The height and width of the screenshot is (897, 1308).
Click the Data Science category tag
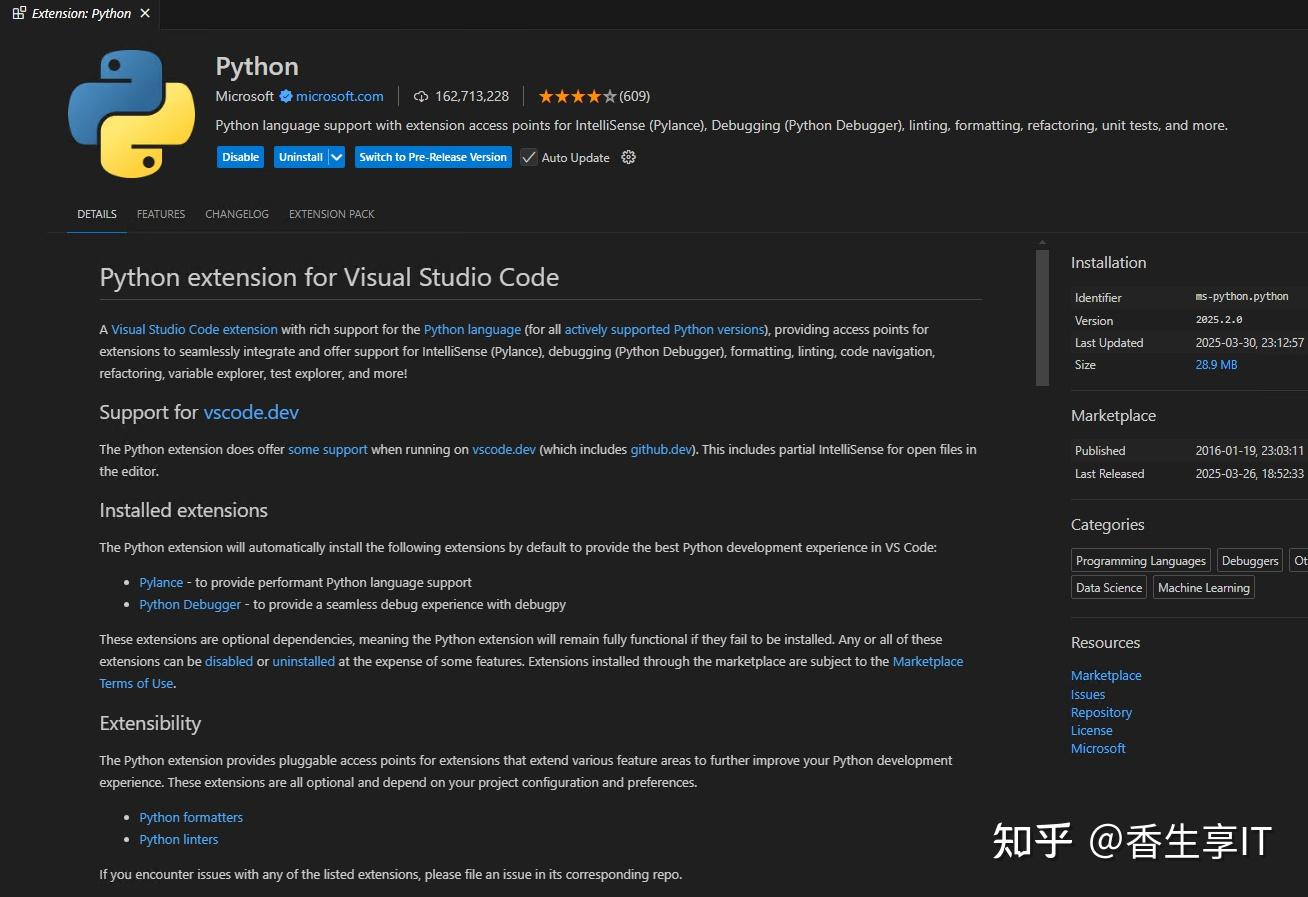point(1108,587)
